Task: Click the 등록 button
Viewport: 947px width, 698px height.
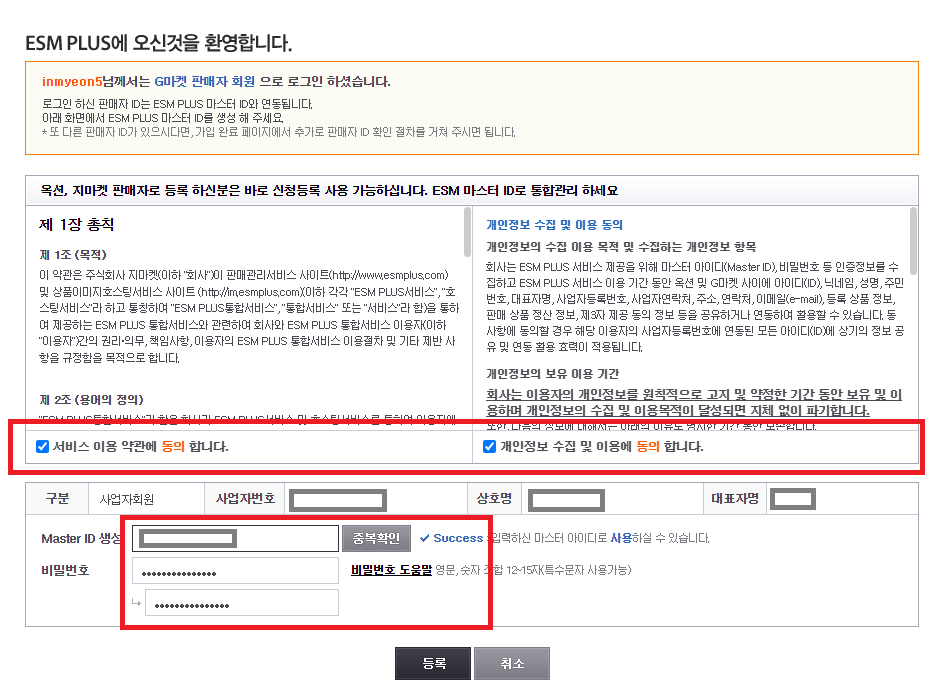Action: point(433,664)
